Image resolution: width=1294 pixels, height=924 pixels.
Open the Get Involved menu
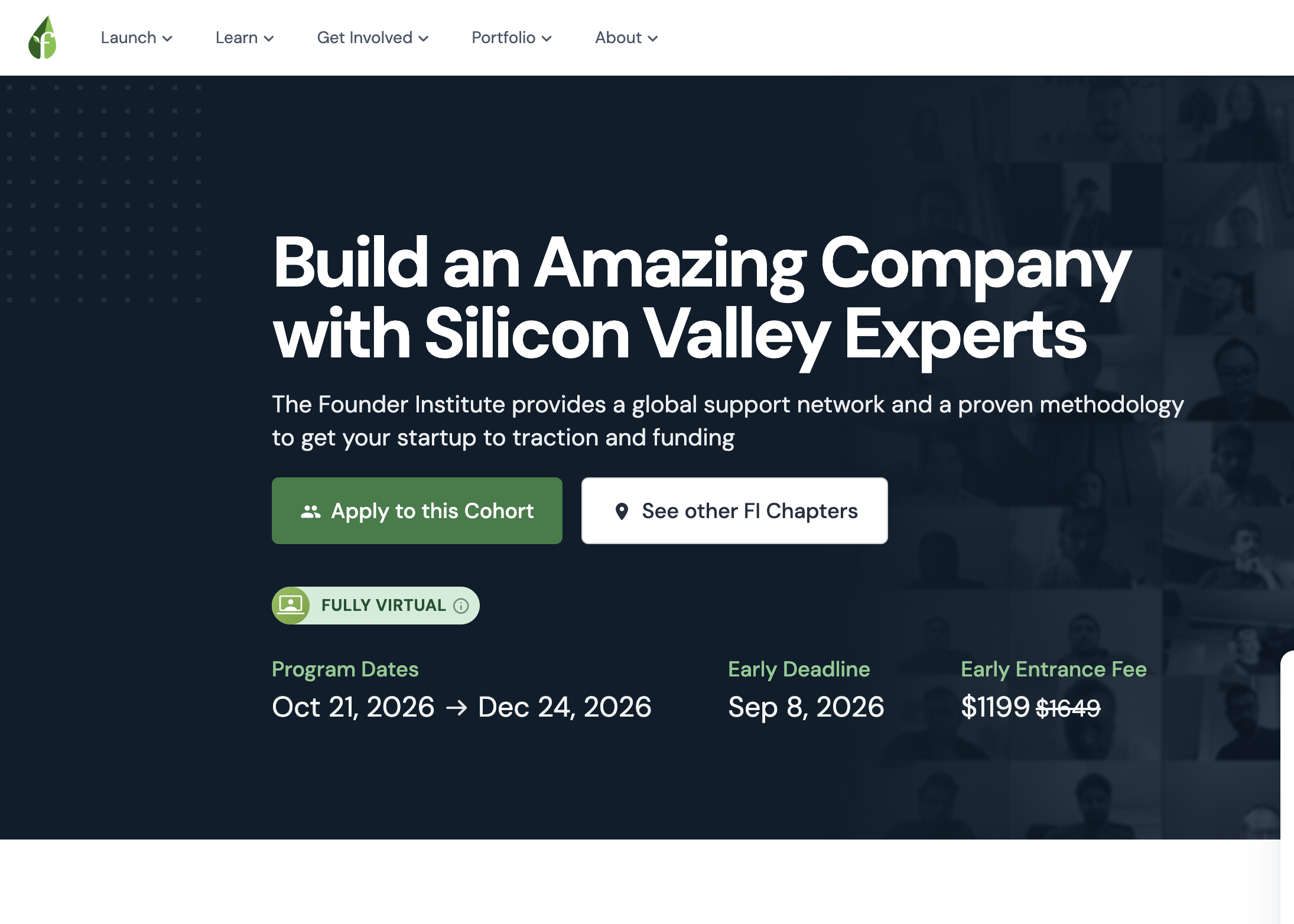(373, 38)
